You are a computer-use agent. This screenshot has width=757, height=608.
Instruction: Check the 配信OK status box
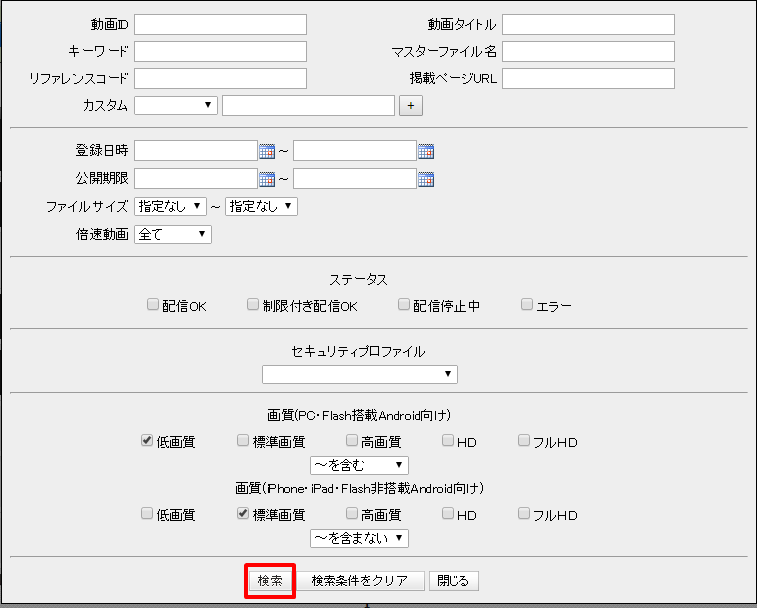(153, 304)
